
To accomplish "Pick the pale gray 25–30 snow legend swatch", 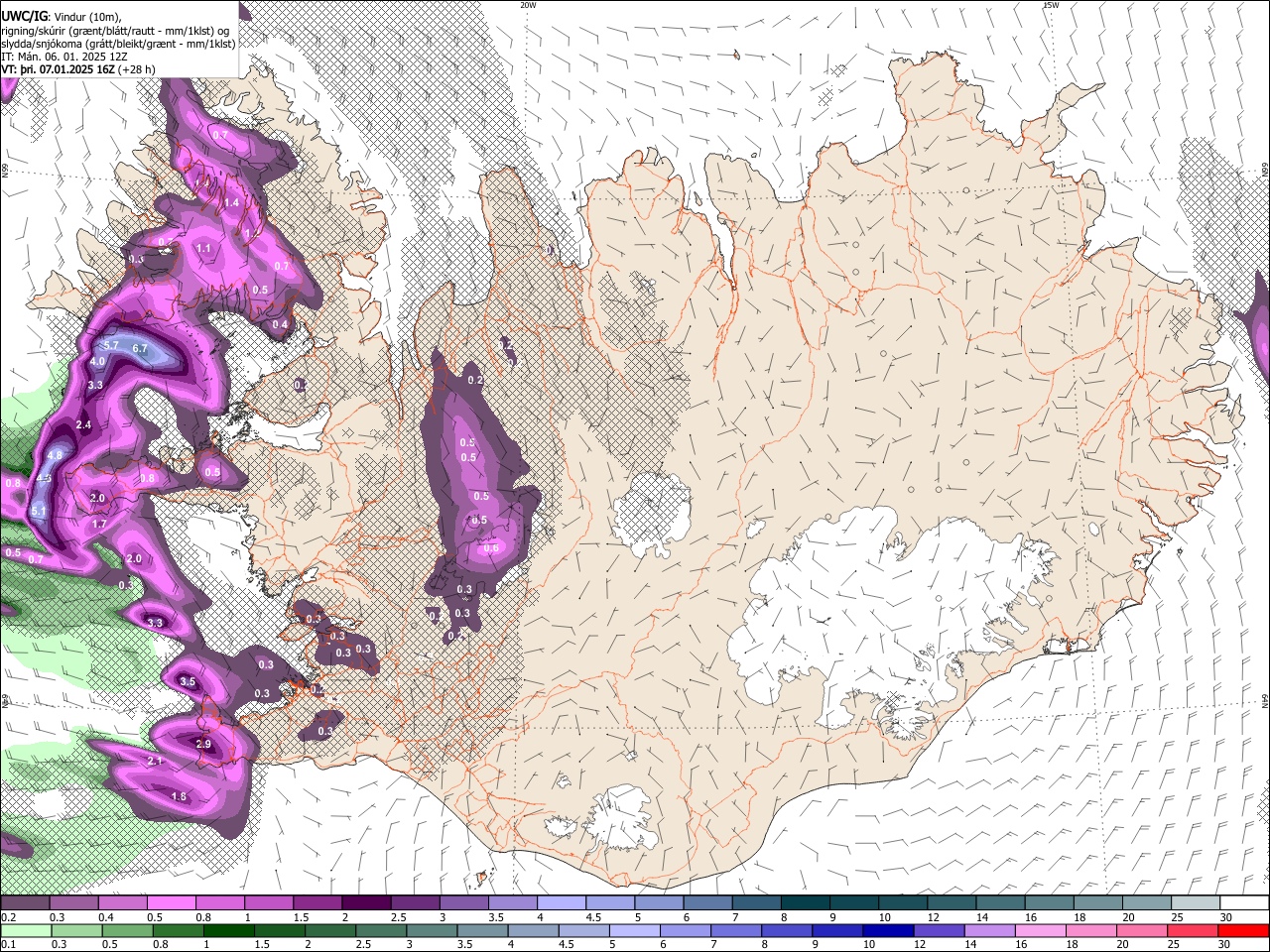I will [1196, 903].
